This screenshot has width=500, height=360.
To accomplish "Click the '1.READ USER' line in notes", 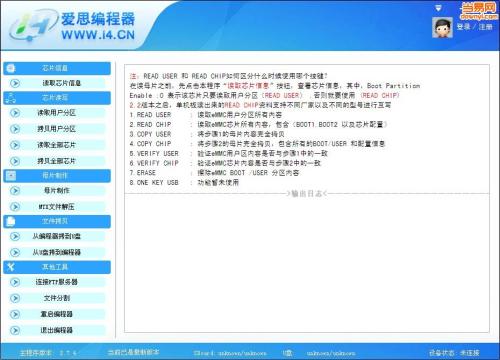I will pos(206,115).
